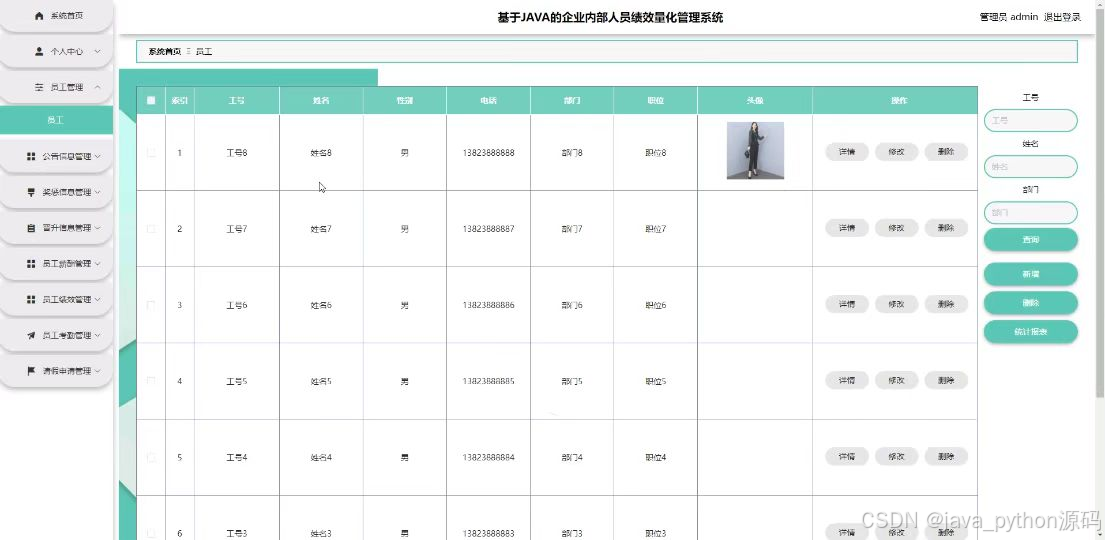The height and width of the screenshot is (540, 1105).
Task: Expand 员工考勤管理 using its chevron
Action: click(97, 336)
